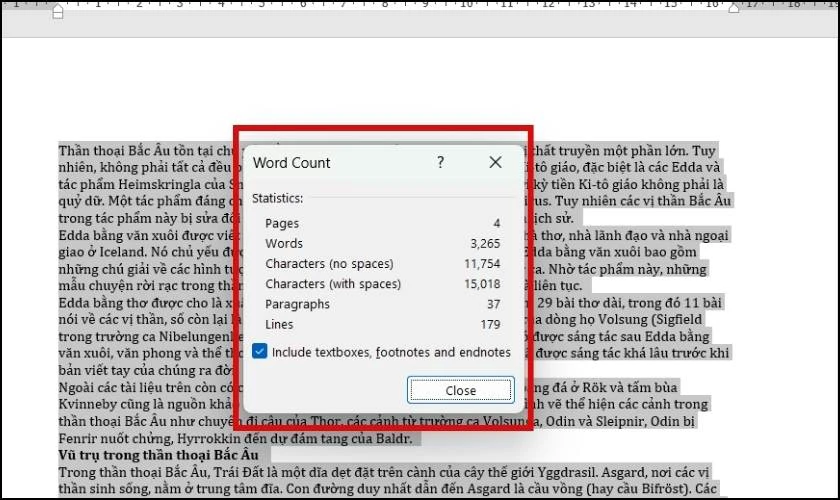Click the Characters (with spaces) value 15,018
The height and width of the screenshot is (500, 840).
[x=482, y=284]
